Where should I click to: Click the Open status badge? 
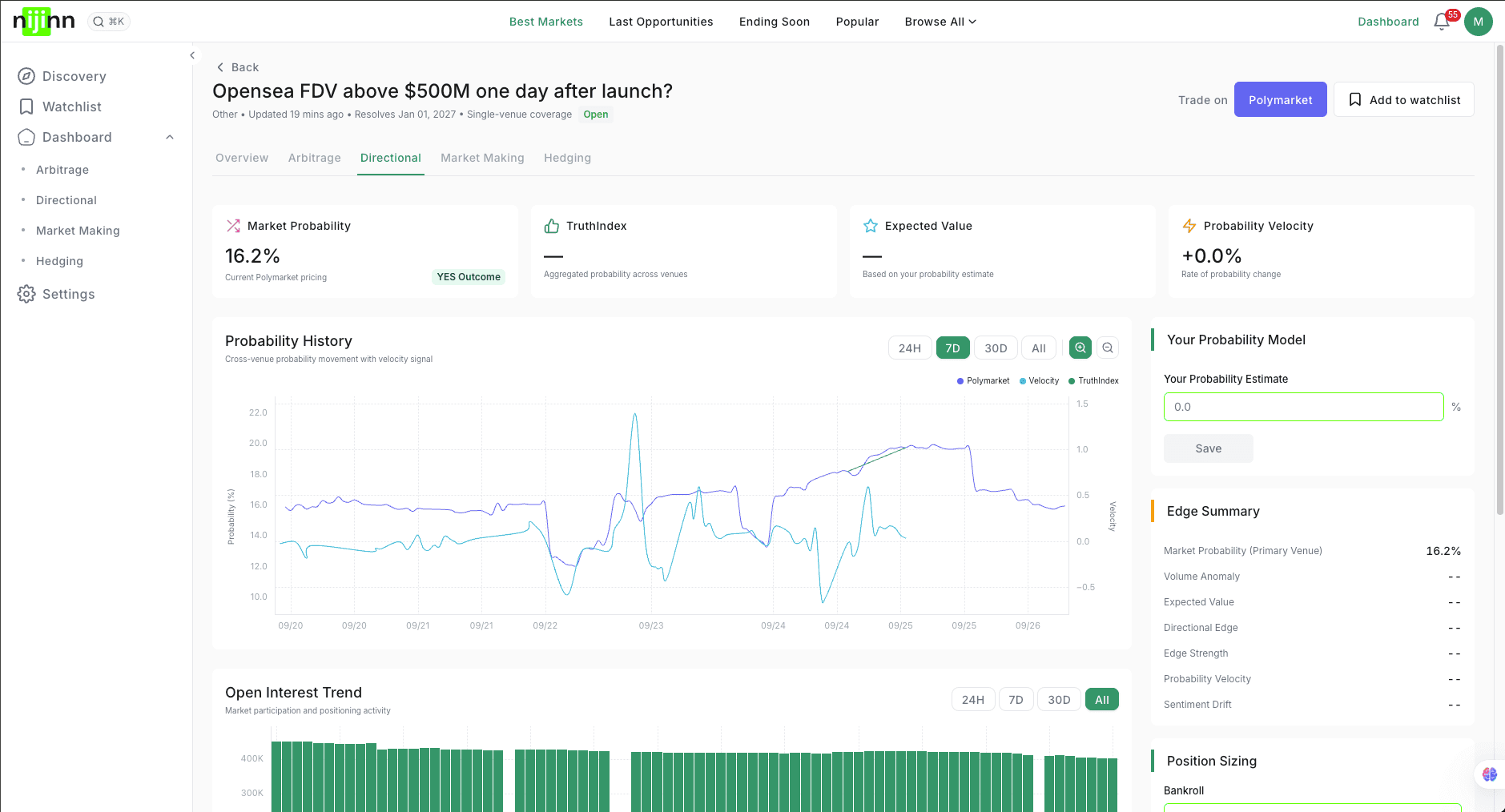595,115
